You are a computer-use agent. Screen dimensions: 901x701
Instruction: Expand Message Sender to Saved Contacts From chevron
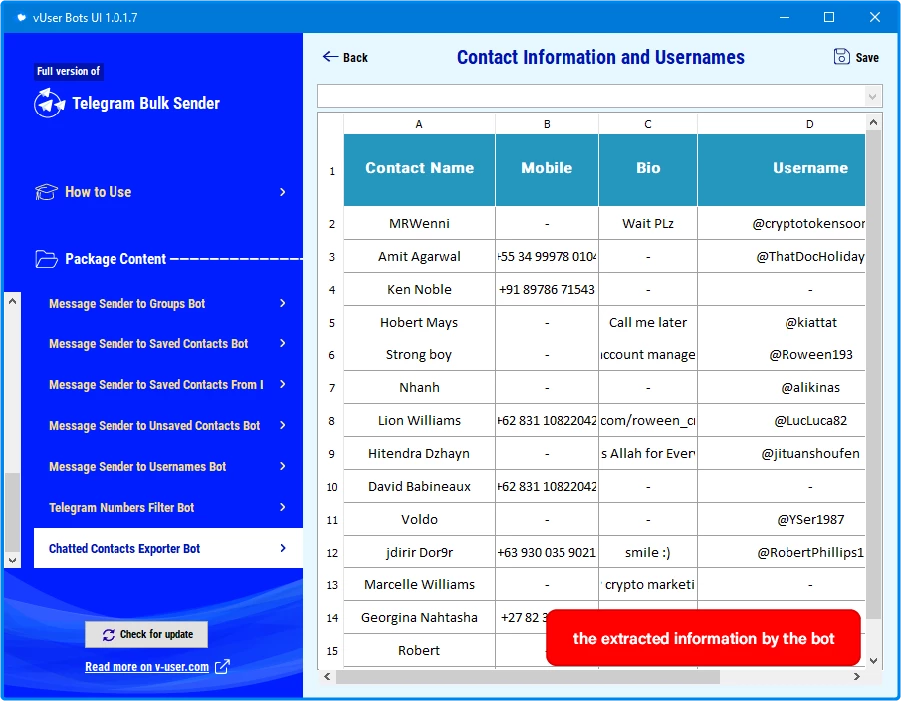pyautogui.click(x=282, y=384)
